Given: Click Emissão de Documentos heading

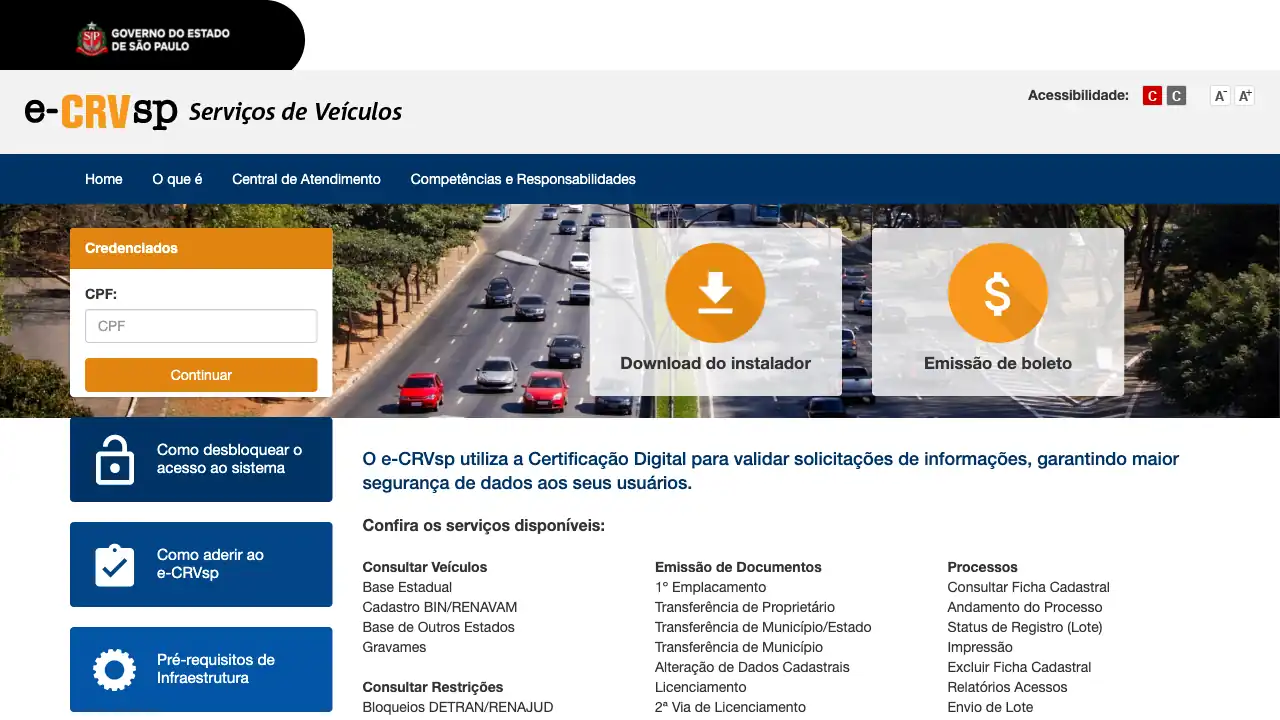Looking at the screenshot, I should [x=738, y=567].
